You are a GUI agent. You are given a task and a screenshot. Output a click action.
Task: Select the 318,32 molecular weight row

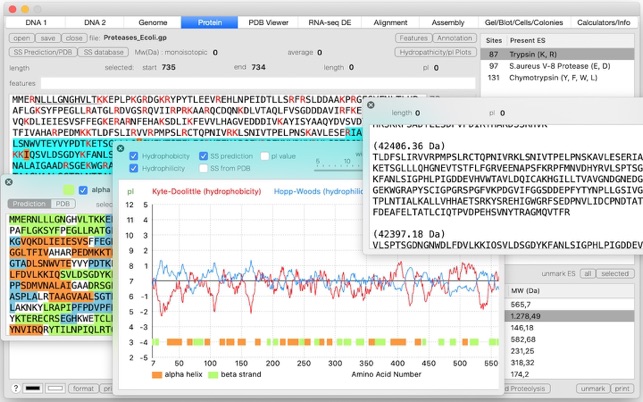click(x=569, y=363)
